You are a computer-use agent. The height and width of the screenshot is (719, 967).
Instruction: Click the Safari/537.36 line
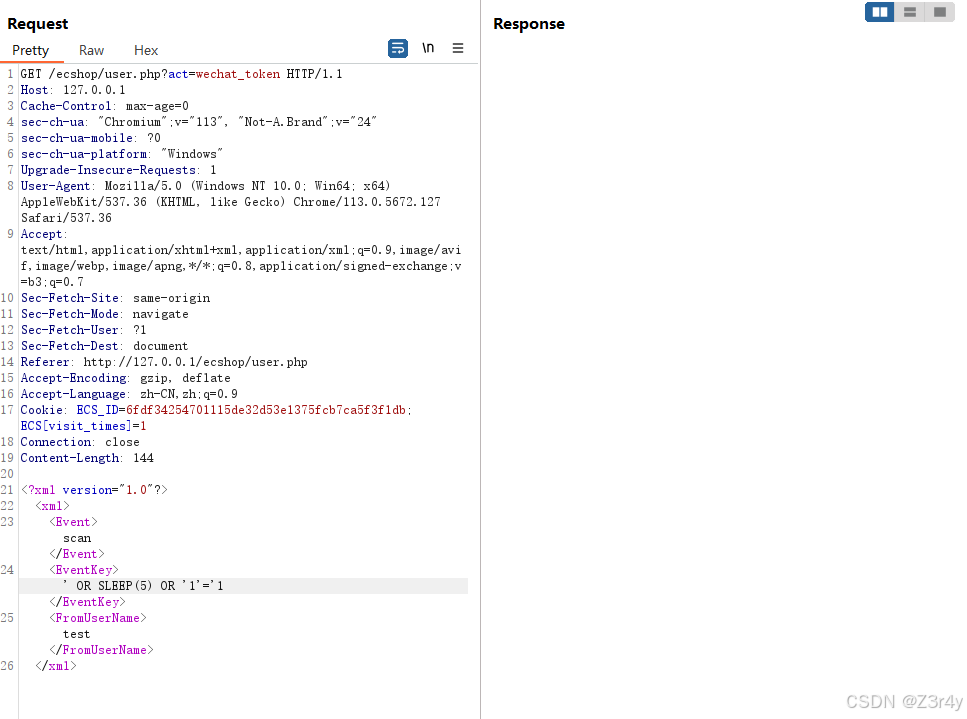pyautogui.click(x=66, y=218)
